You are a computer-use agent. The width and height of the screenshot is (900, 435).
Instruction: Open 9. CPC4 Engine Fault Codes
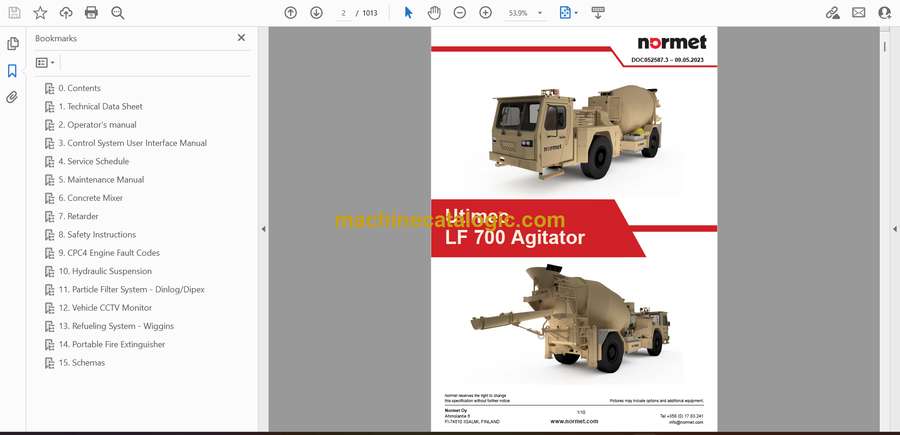(x=109, y=253)
